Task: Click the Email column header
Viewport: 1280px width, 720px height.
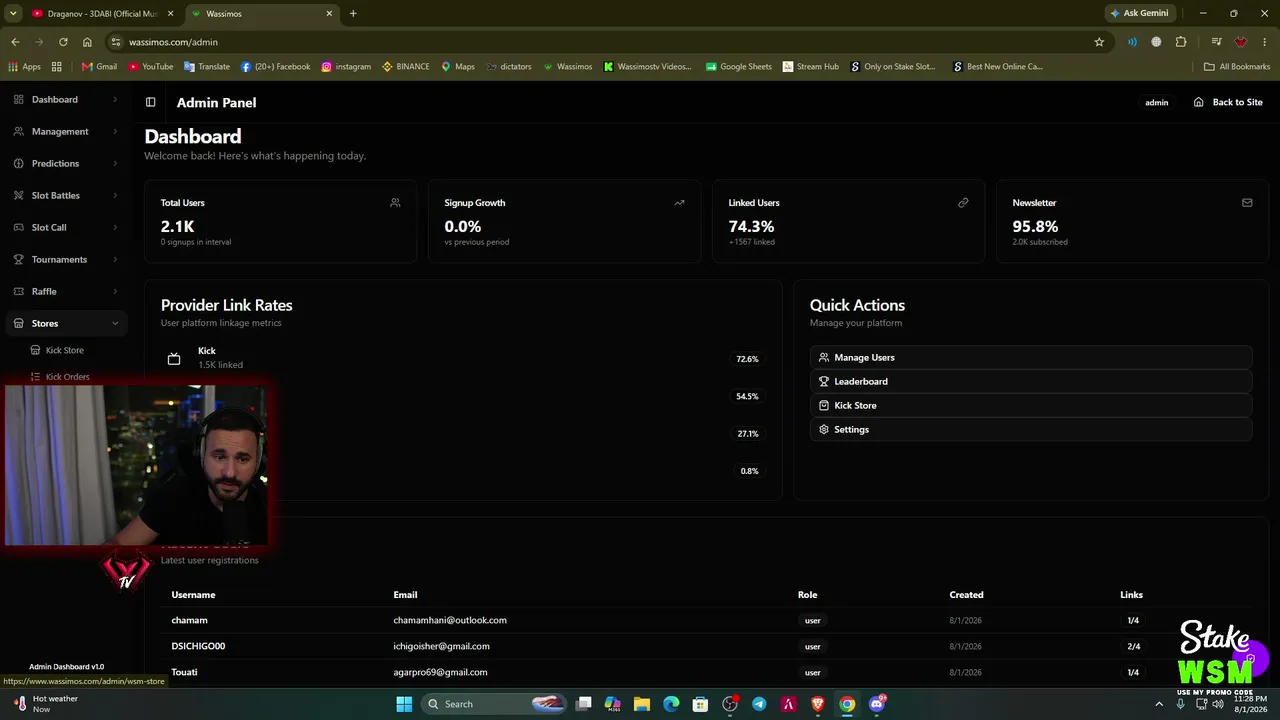Action: (x=405, y=595)
